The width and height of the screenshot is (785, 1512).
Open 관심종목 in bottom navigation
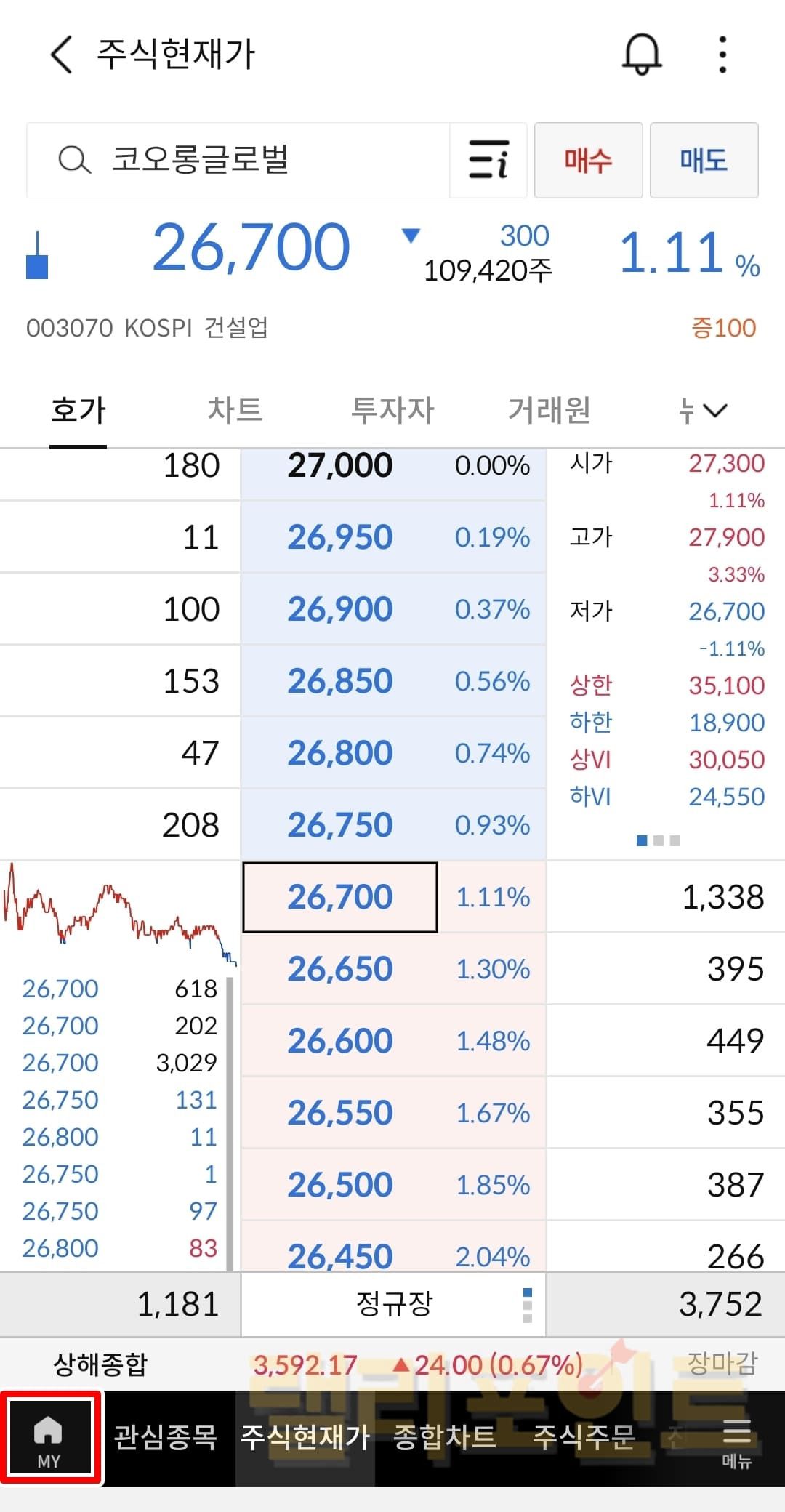pos(166,1437)
